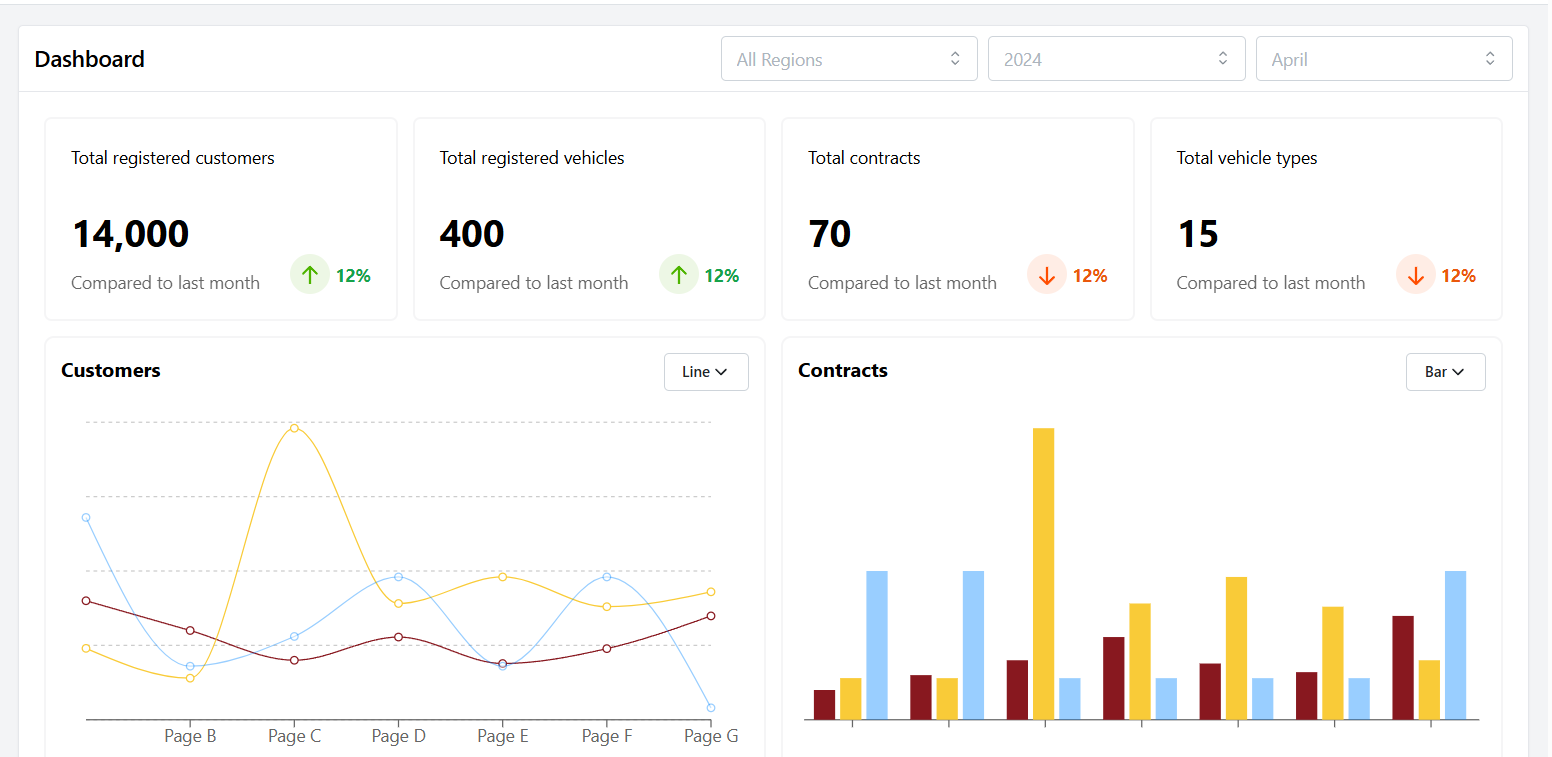Open the Bar chart type selector on Contracts
Screen dimensions: 1552x757
tap(1445, 371)
